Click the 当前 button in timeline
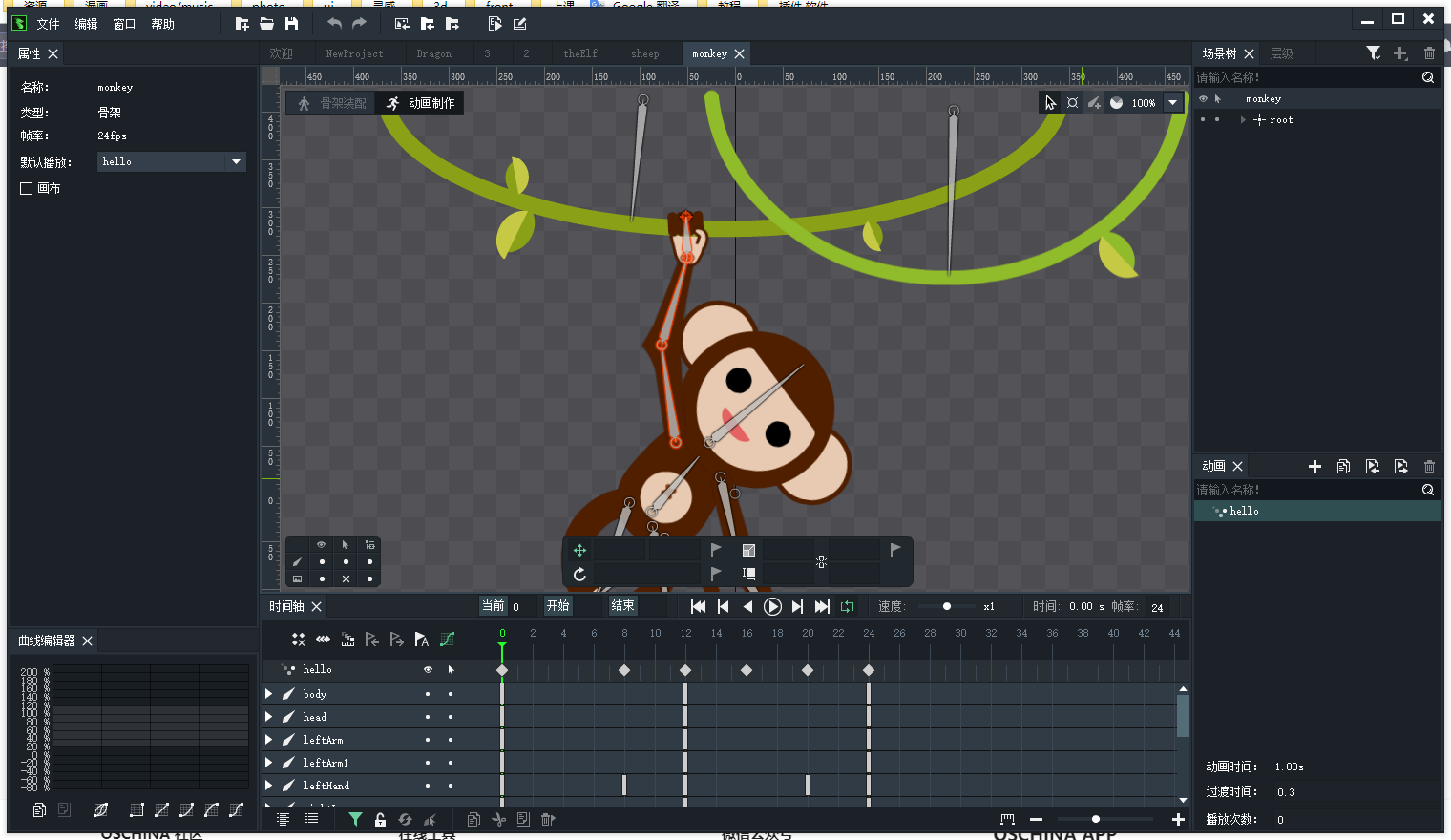Image resolution: width=1451 pixels, height=840 pixels. 493,605
